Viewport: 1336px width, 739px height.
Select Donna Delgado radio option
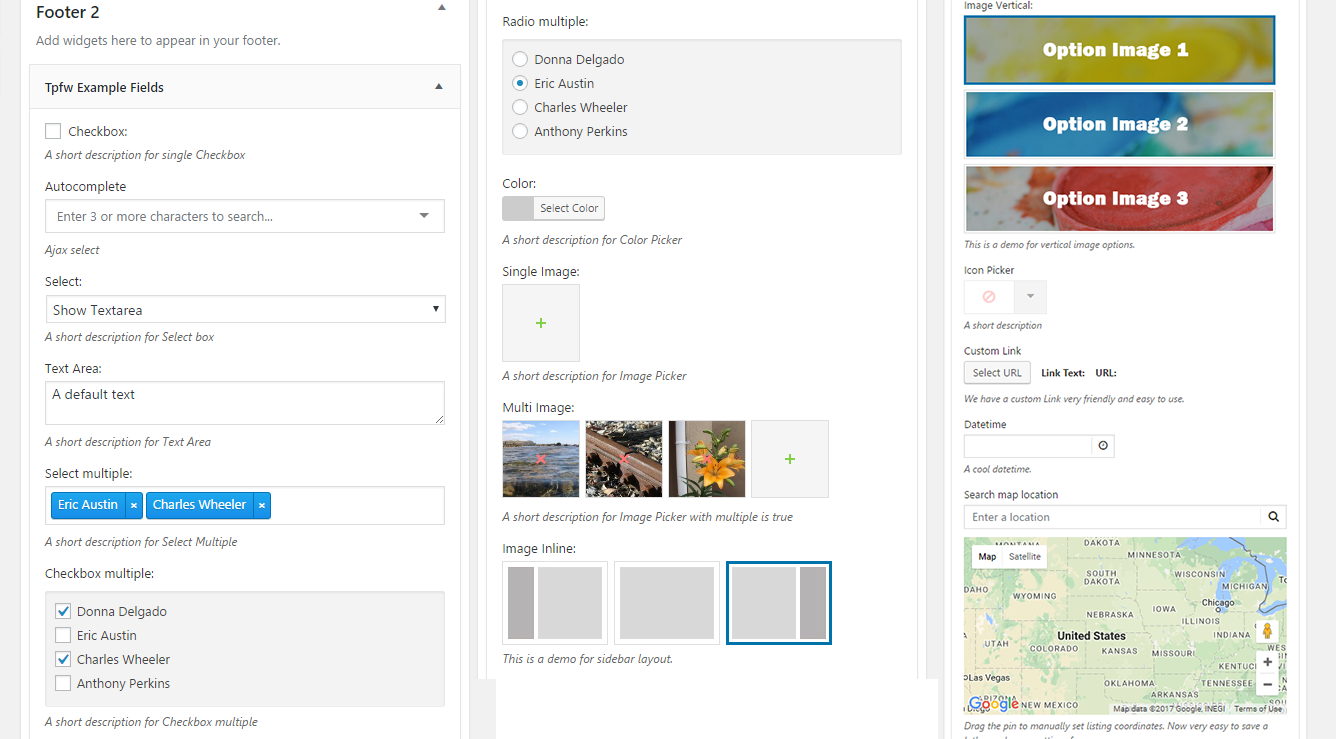[x=520, y=59]
